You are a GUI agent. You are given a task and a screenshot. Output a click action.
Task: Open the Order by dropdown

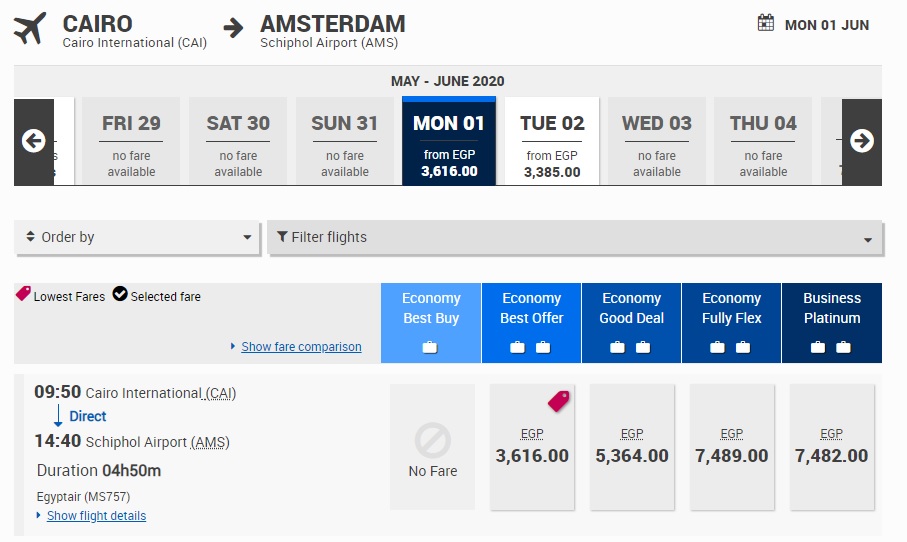coord(138,237)
